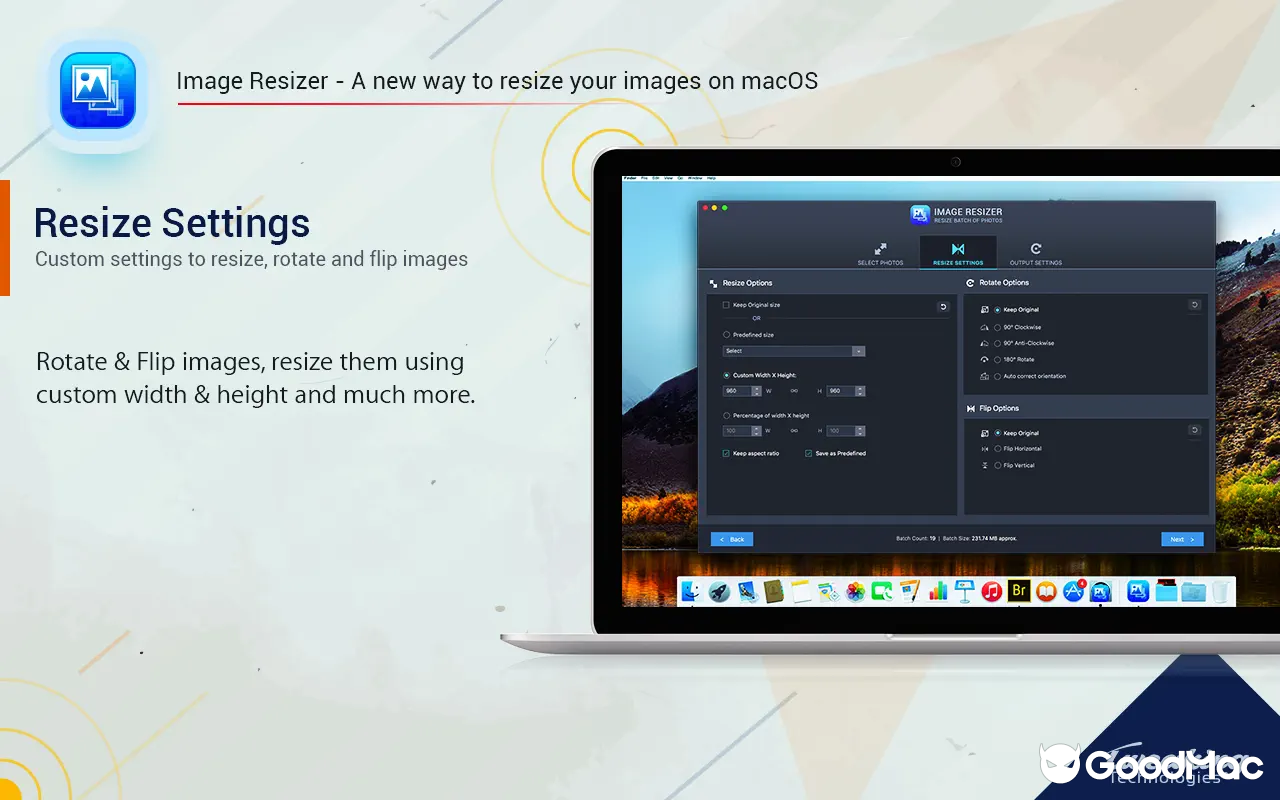Click the Next button

click(1182, 539)
